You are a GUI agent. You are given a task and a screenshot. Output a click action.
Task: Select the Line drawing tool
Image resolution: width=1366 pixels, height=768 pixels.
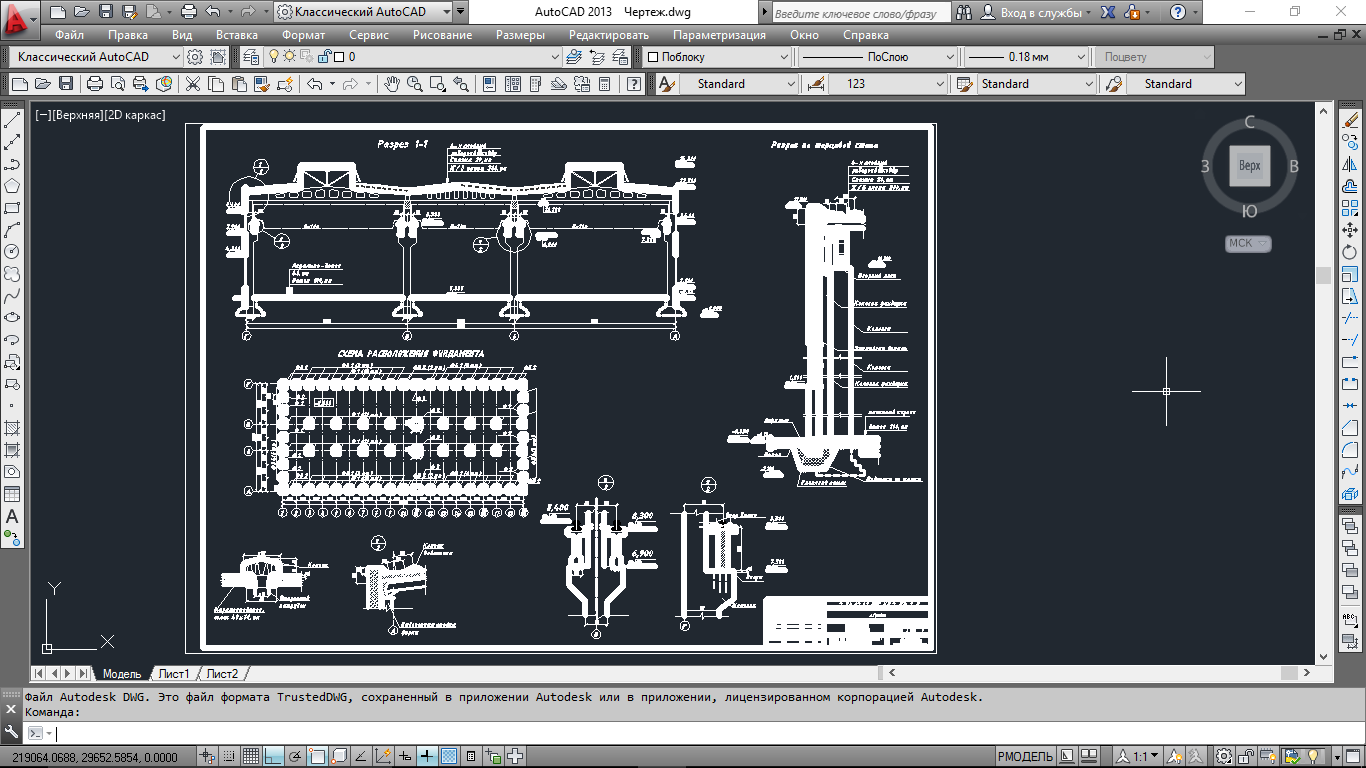[13, 120]
